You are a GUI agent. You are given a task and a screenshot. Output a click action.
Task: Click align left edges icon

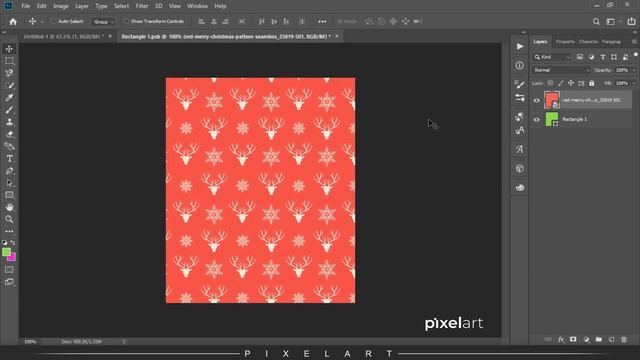[201, 22]
